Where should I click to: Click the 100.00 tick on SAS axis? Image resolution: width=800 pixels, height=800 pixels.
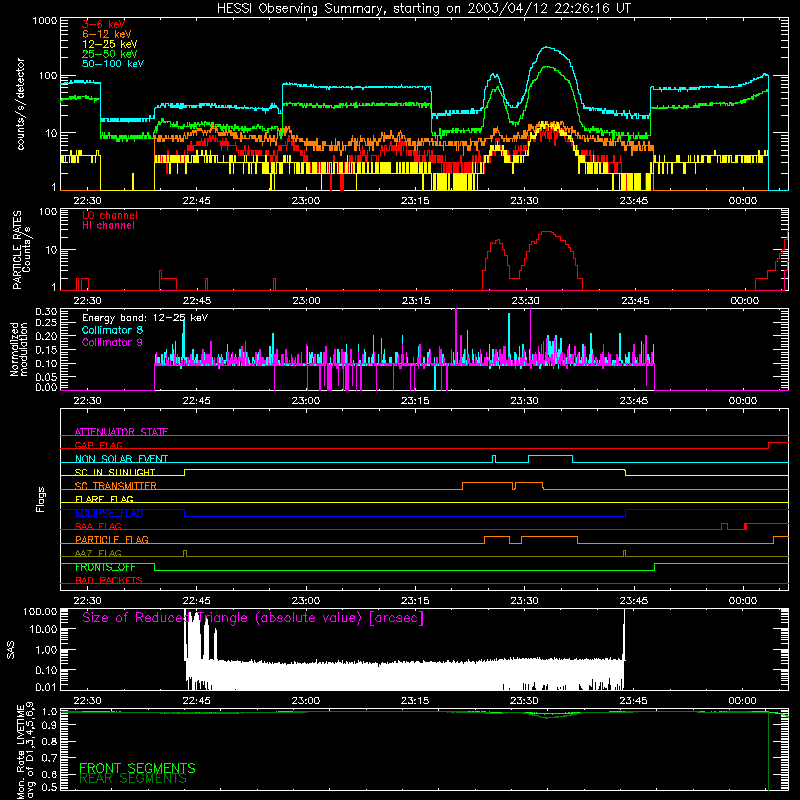click(40, 611)
